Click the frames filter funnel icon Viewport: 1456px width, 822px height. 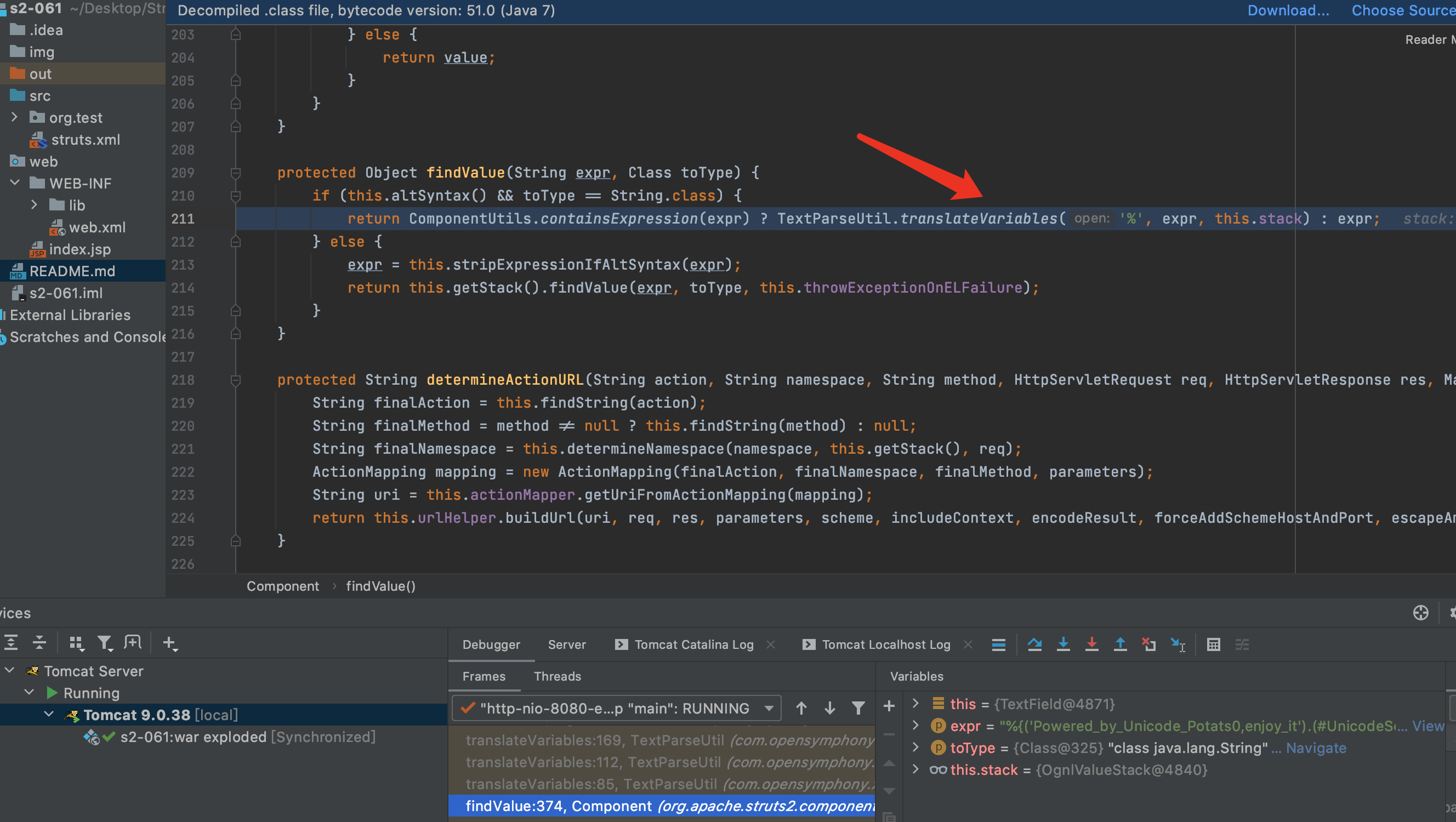click(x=858, y=708)
